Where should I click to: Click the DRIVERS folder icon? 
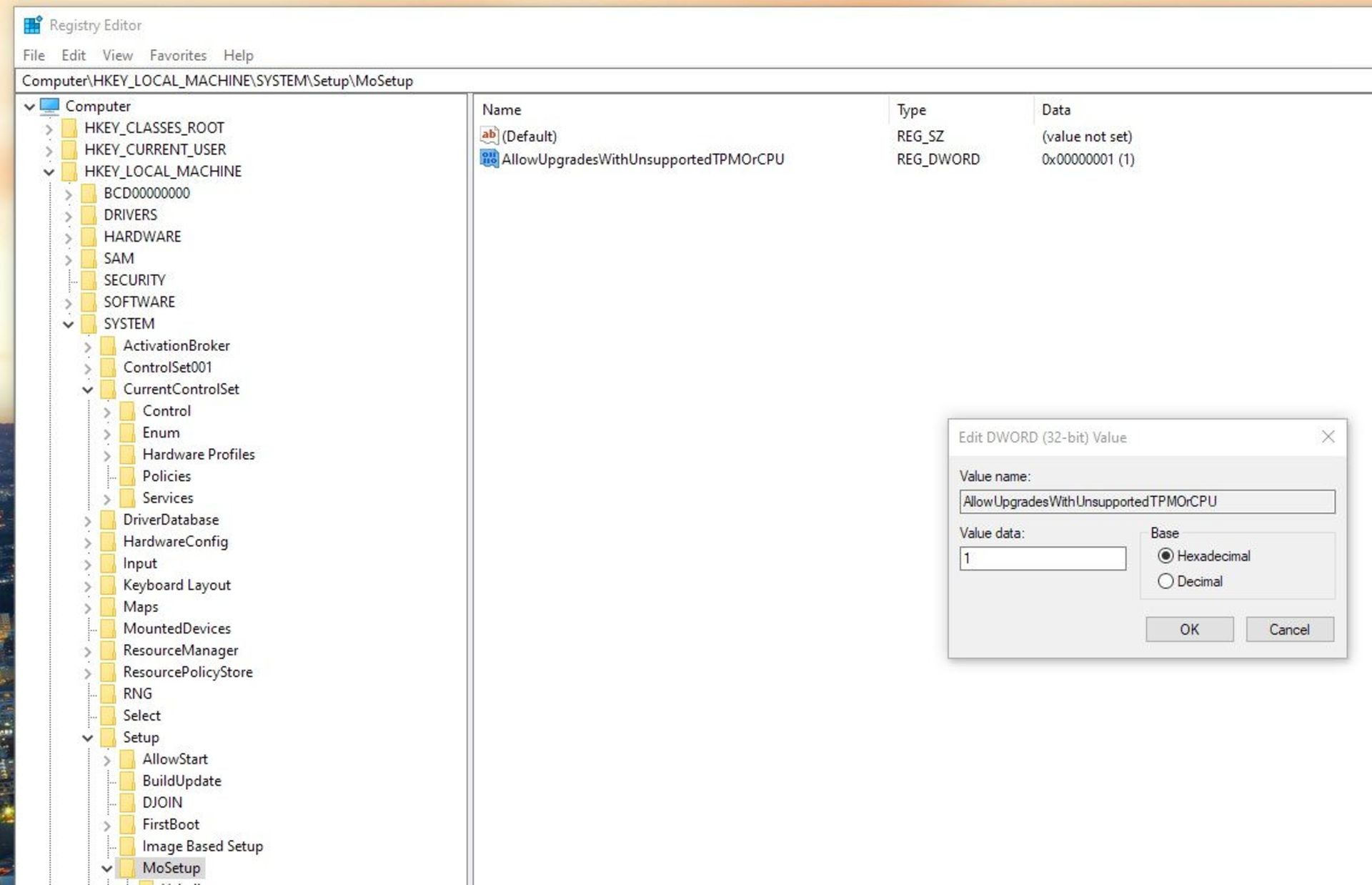(89, 215)
